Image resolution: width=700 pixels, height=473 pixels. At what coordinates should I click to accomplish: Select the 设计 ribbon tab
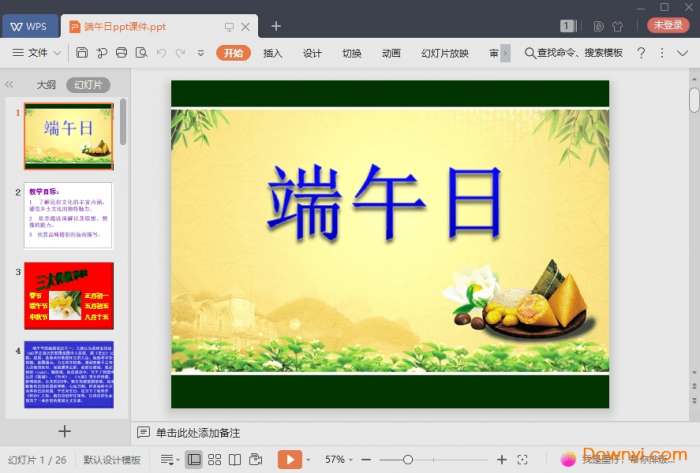[x=312, y=53]
